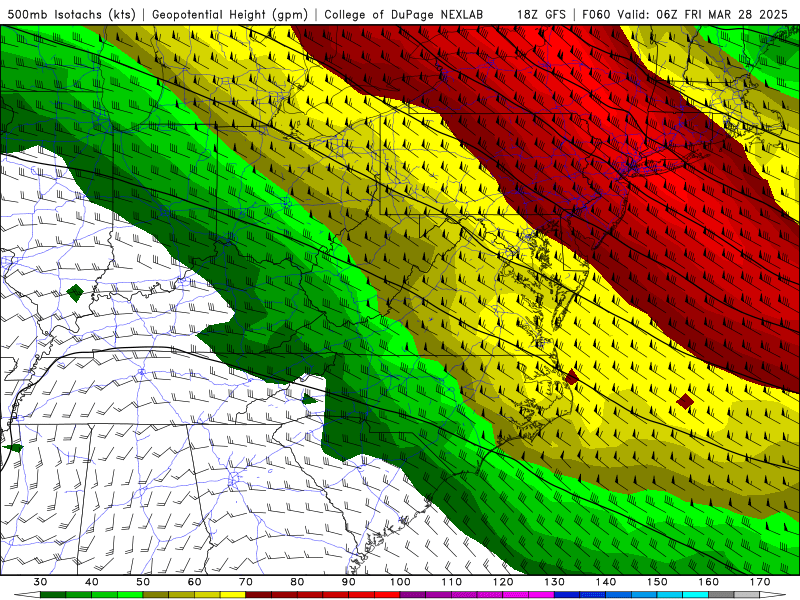The width and height of the screenshot is (800, 600).
Task: Click the '30' value on the color scale
Action: [40, 582]
